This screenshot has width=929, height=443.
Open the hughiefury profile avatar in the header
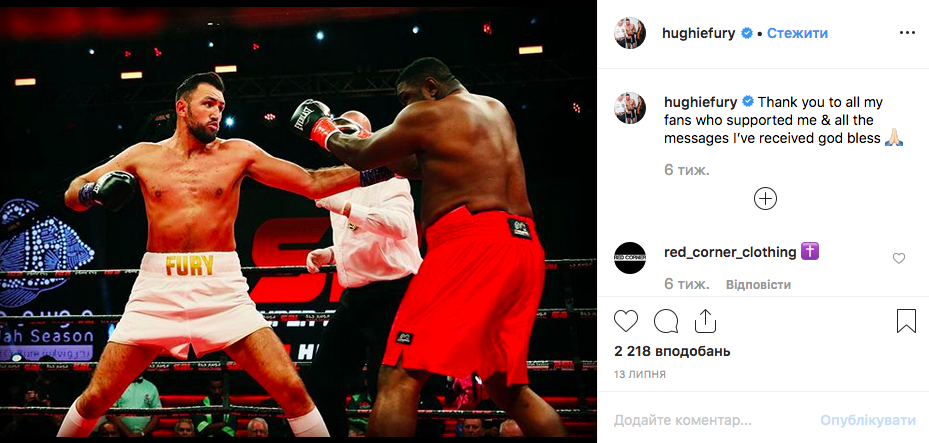pos(630,33)
